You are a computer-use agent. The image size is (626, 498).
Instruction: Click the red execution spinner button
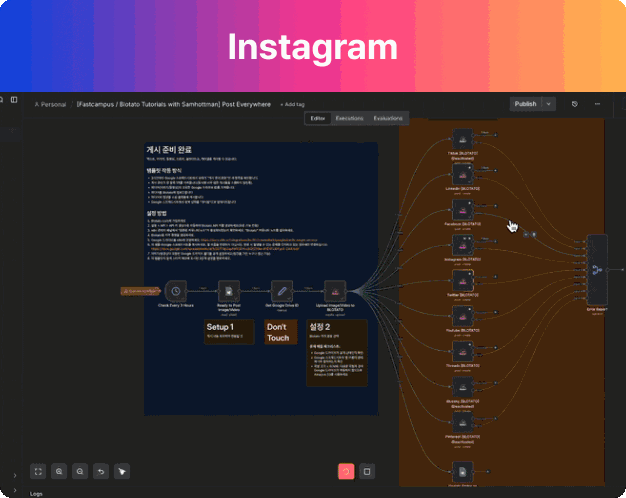click(x=346, y=472)
